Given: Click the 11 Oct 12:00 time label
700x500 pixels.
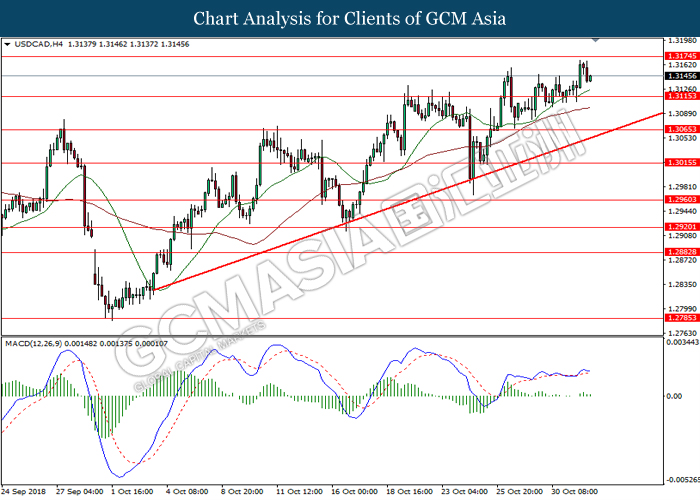Looking at the screenshot, I should coord(299,492).
